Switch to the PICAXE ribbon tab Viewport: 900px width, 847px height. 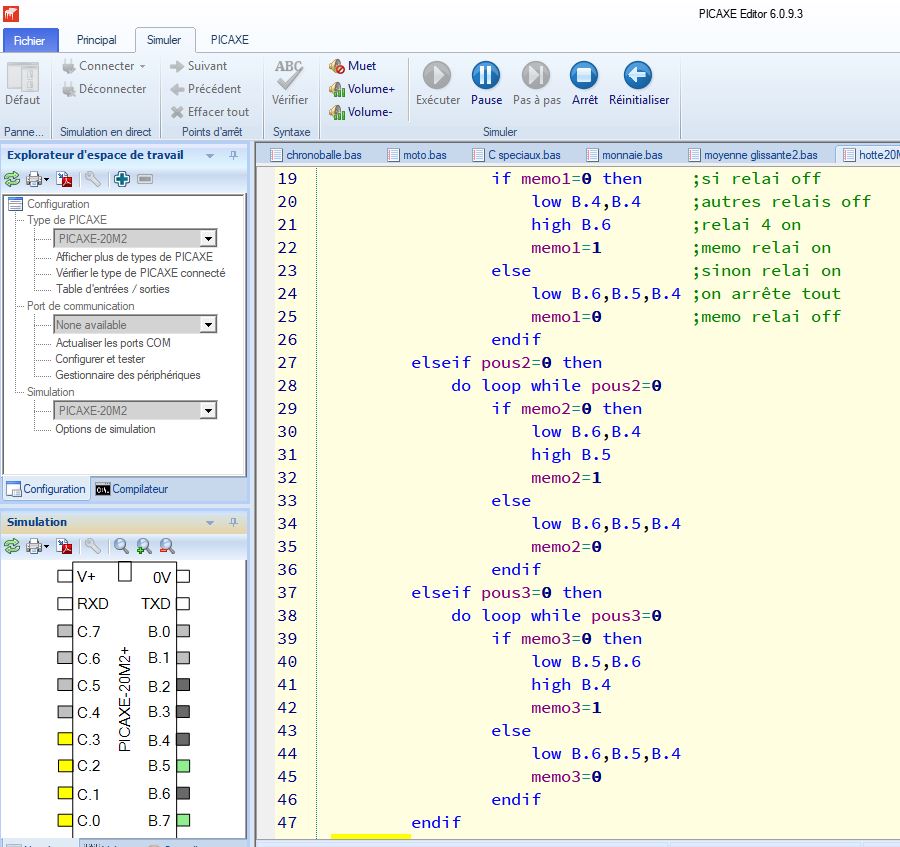[229, 40]
